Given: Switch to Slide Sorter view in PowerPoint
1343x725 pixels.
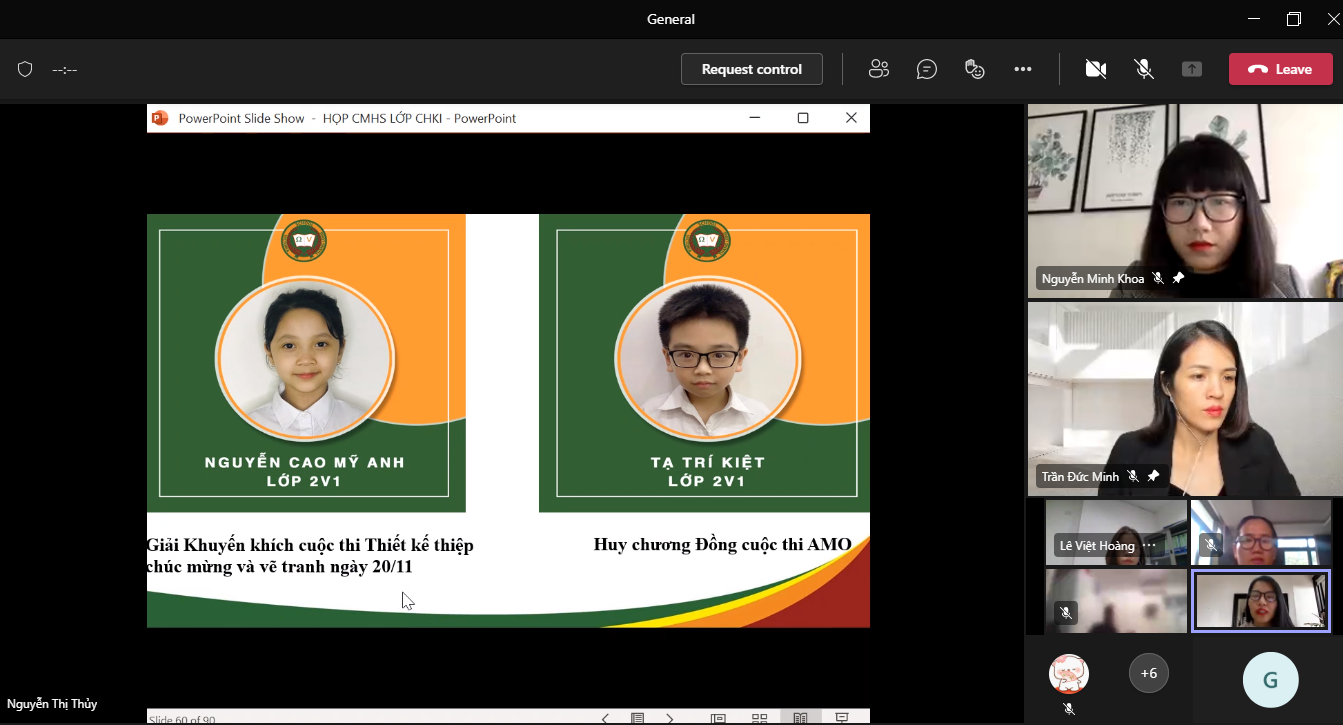Looking at the screenshot, I should [759, 718].
